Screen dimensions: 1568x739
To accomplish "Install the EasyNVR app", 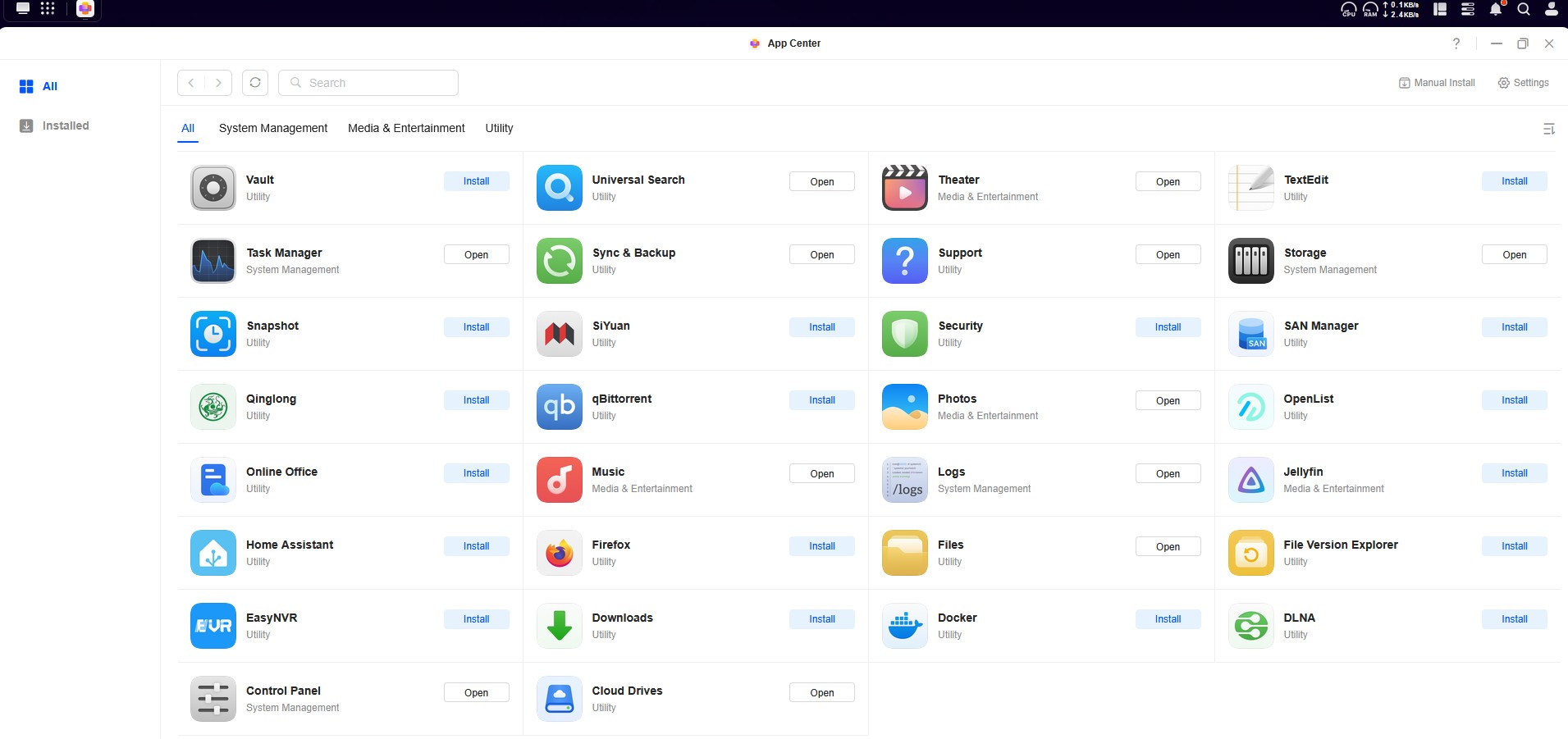I will (x=476, y=619).
